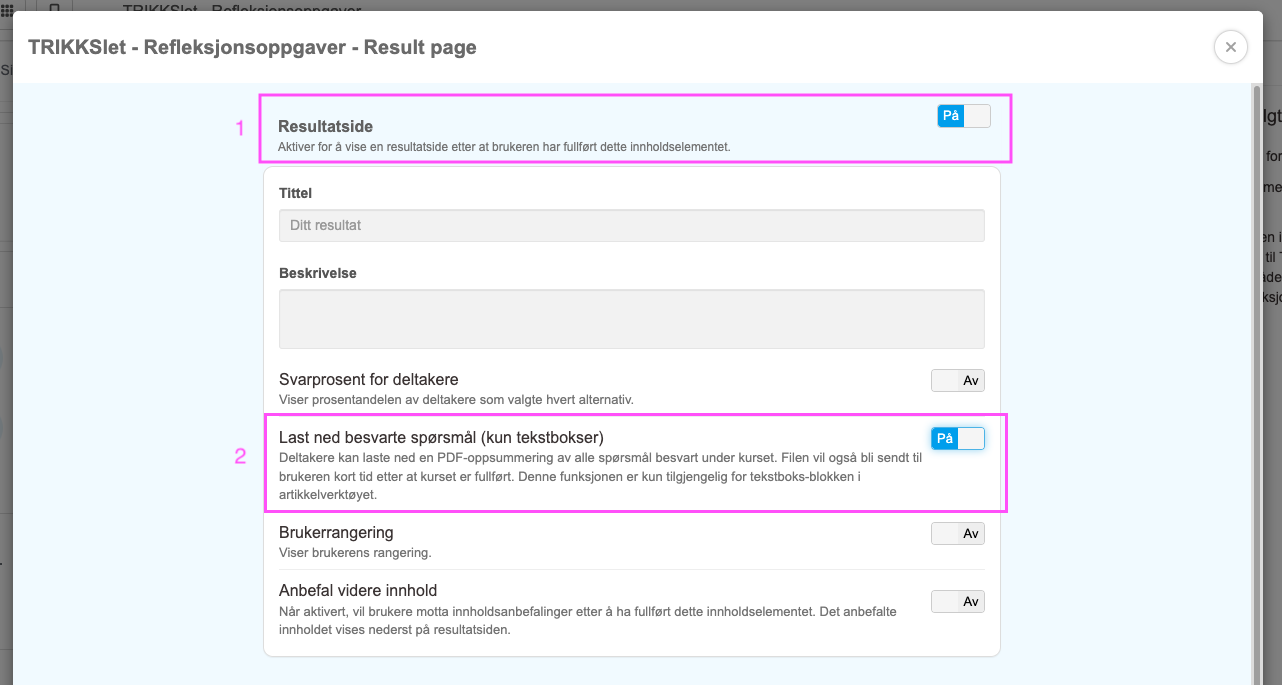Click the dialog title 'TRIKKSlet - Refleksjonsoppgaver - Result page'
Image resolution: width=1282 pixels, height=685 pixels.
(x=252, y=47)
